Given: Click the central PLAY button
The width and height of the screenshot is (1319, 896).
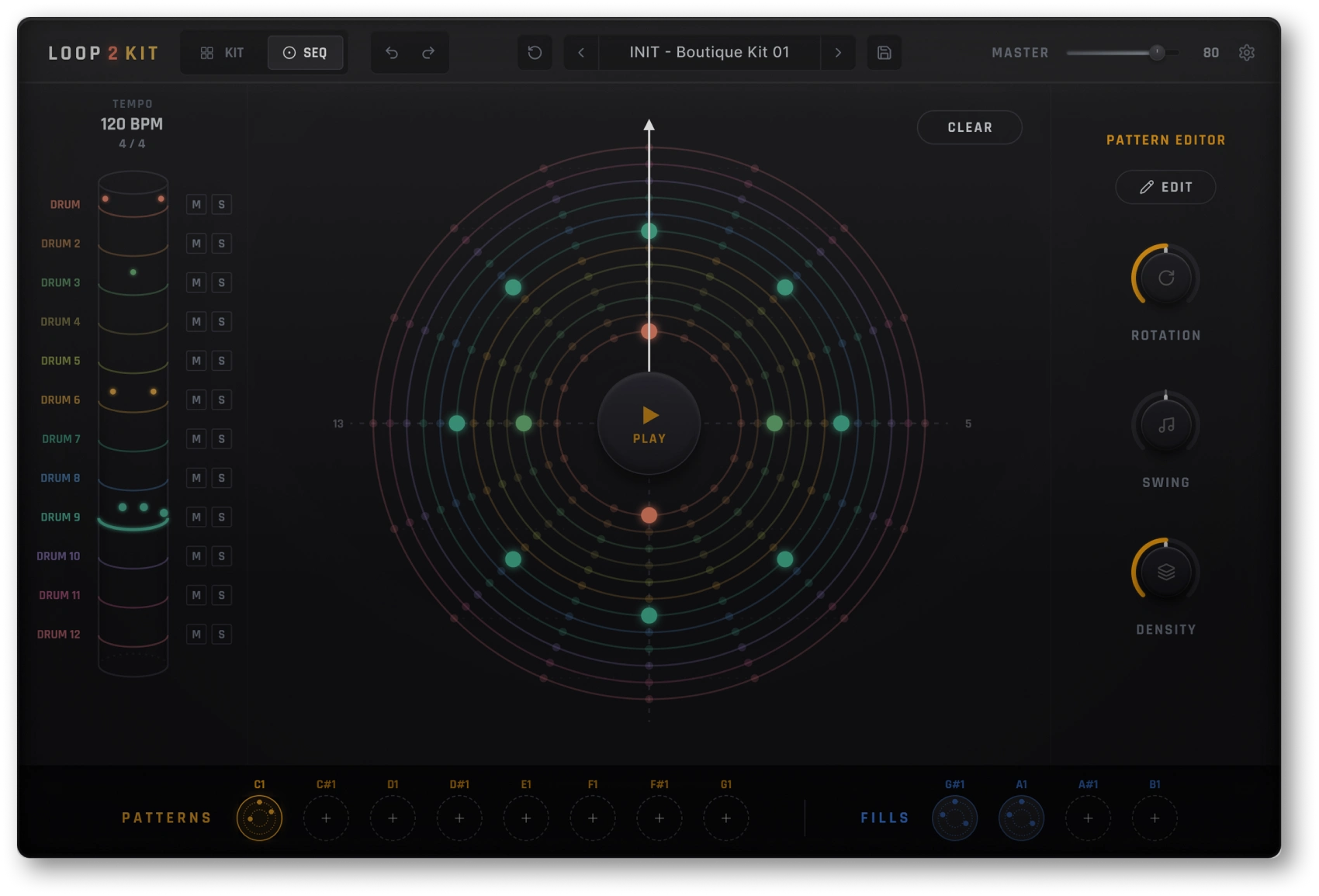Looking at the screenshot, I should click(649, 424).
